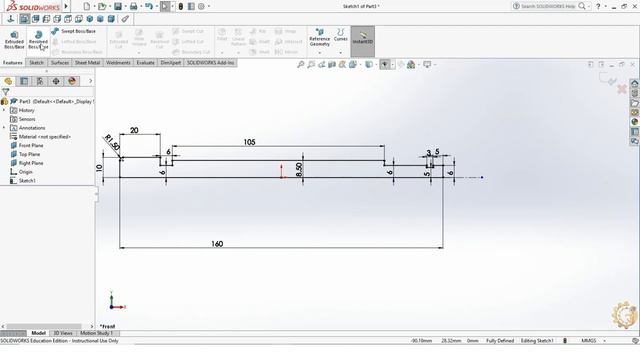The height and width of the screenshot is (360, 640).
Task: Switch to the Weldments tab
Action: point(118,62)
